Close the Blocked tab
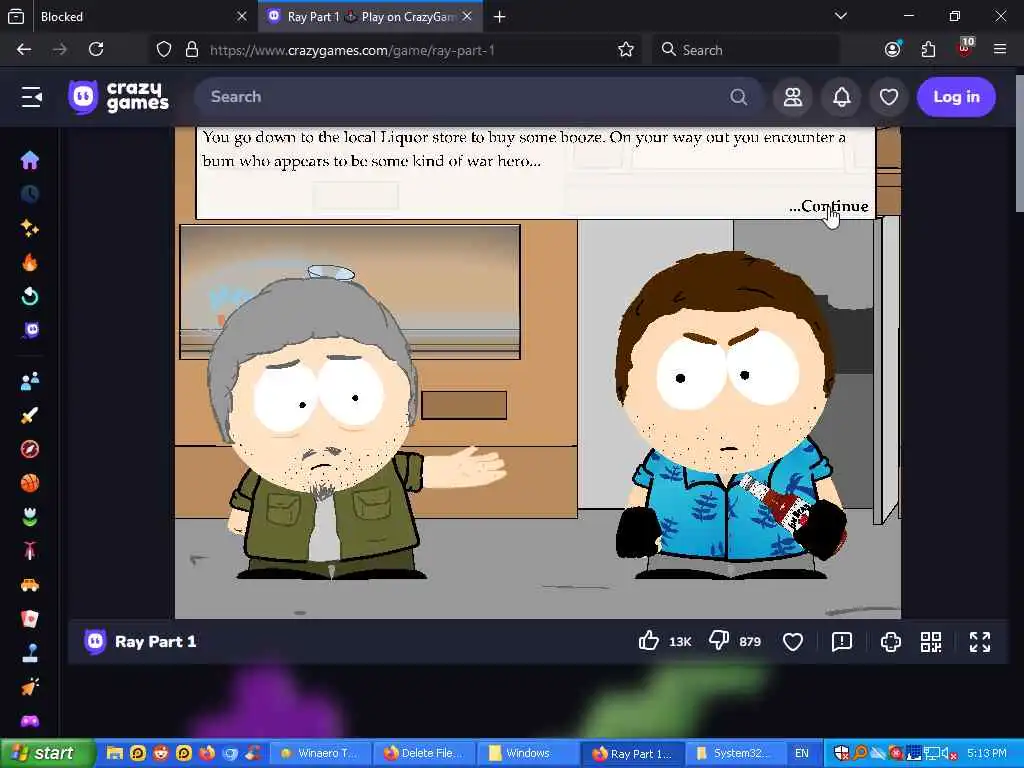Image resolution: width=1024 pixels, height=768 pixels. [x=242, y=16]
